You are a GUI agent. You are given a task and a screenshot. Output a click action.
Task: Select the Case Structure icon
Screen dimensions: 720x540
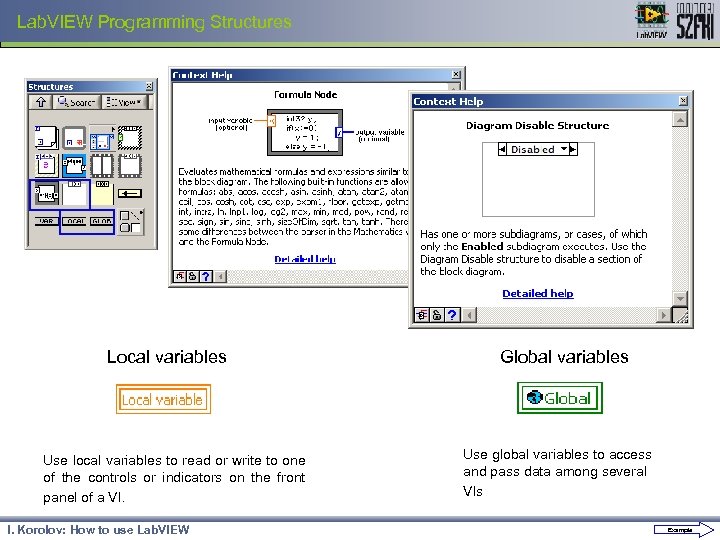tap(130, 137)
